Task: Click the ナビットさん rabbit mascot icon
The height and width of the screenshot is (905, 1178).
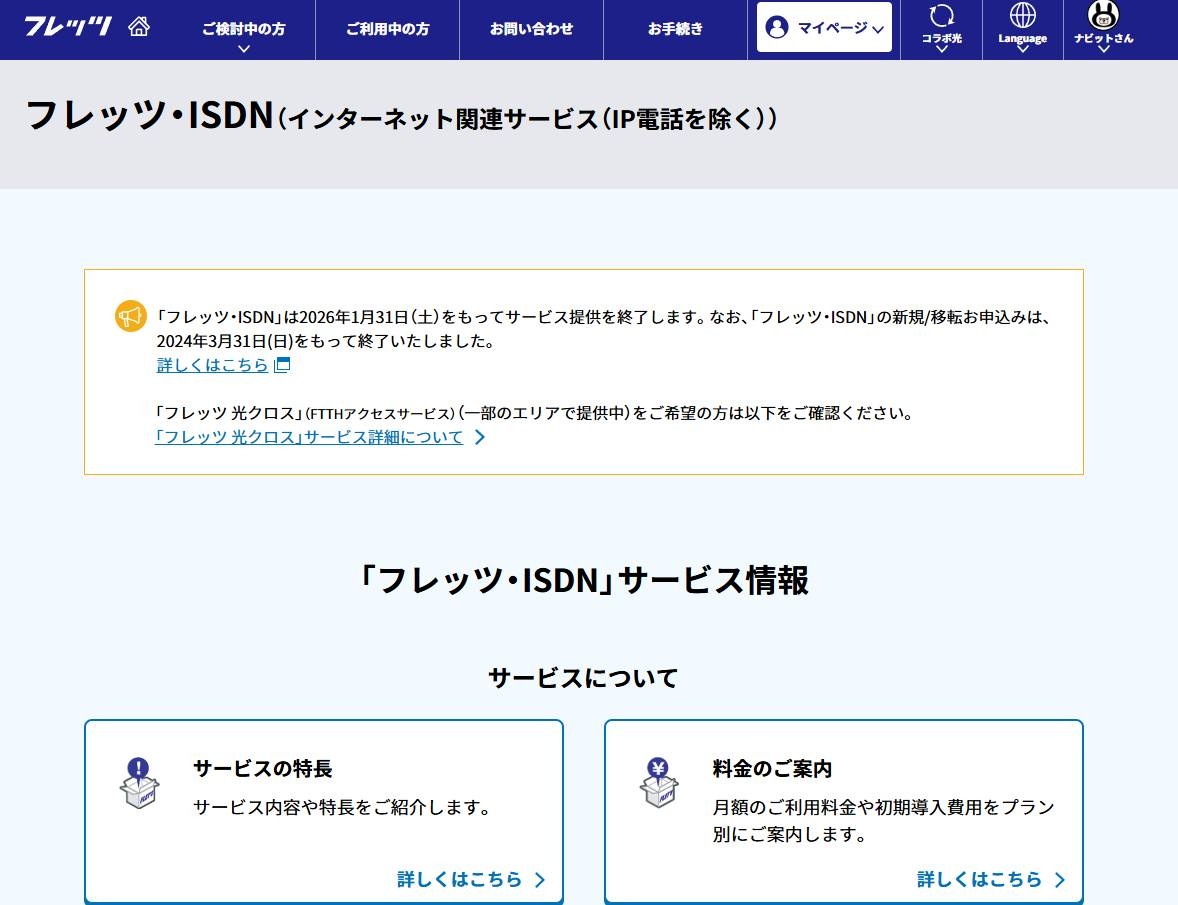Action: (x=1103, y=15)
